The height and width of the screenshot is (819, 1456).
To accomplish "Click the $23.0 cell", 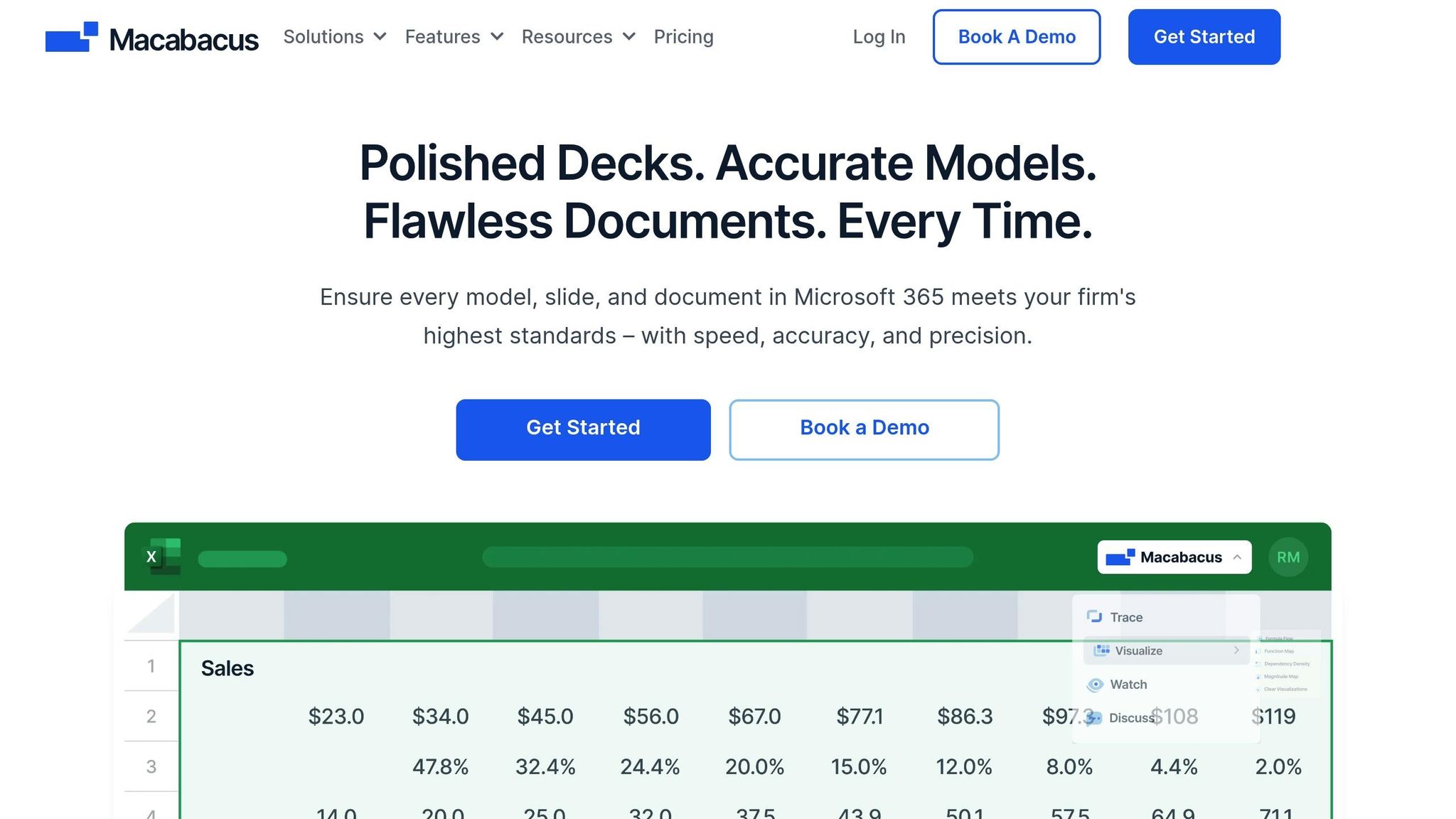I will (336, 717).
